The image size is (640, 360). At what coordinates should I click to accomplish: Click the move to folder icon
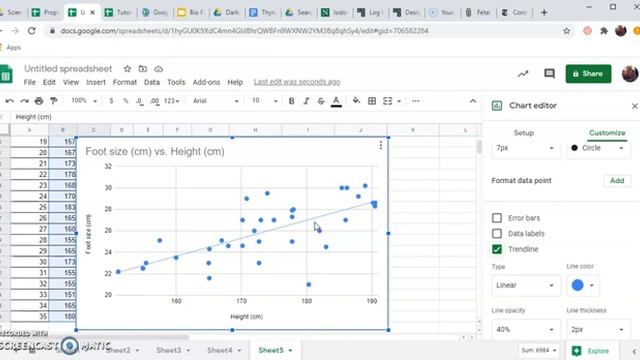(142, 69)
